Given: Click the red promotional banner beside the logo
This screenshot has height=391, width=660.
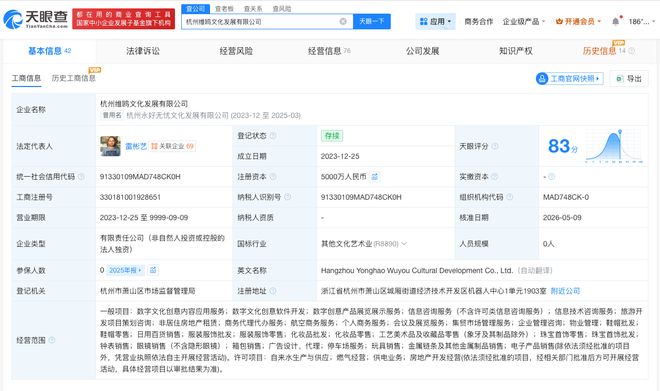Looking at the screenshot, I should [123, 19].
